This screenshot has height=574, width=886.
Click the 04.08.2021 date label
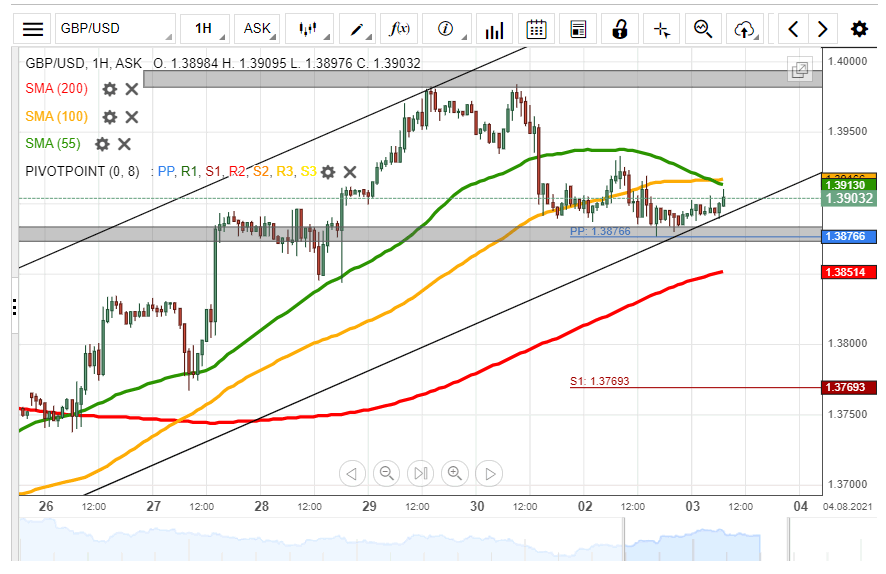pos(848,506)
